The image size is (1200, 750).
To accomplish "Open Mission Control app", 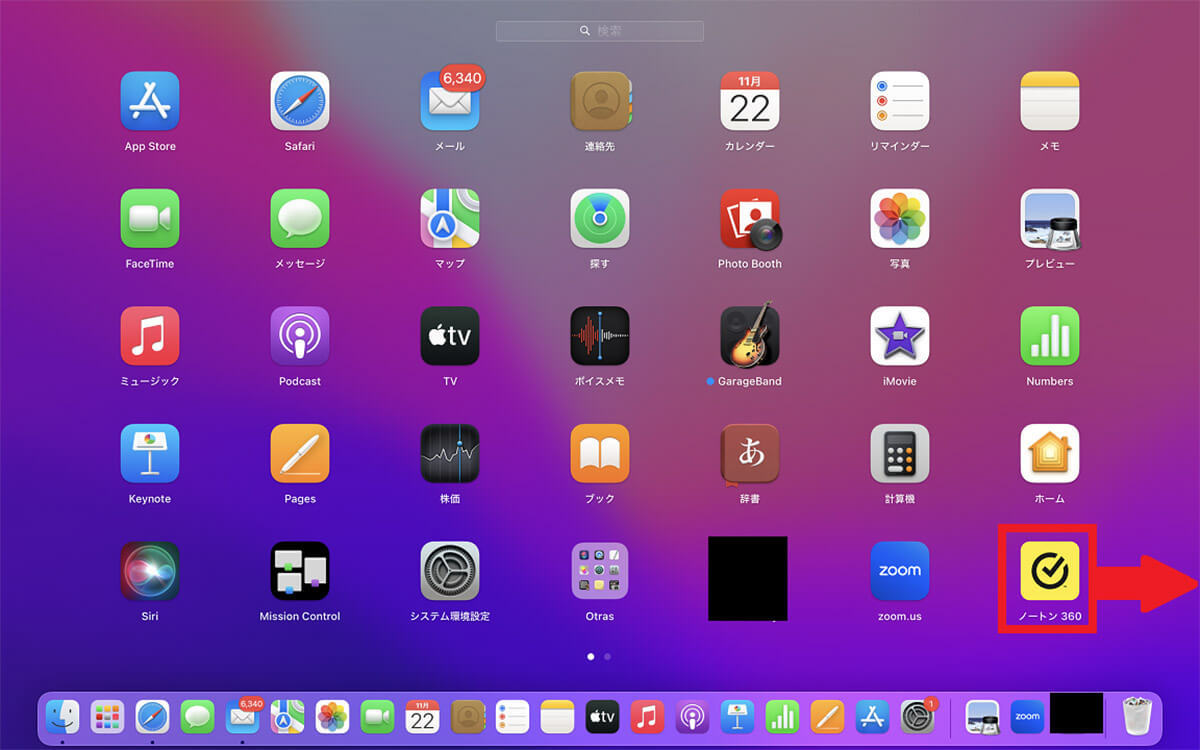I will point(300,571).
